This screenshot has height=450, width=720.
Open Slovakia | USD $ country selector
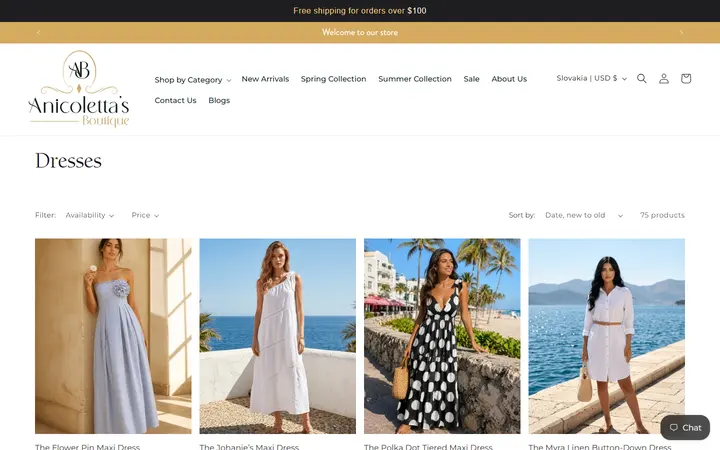click(591, 79)
